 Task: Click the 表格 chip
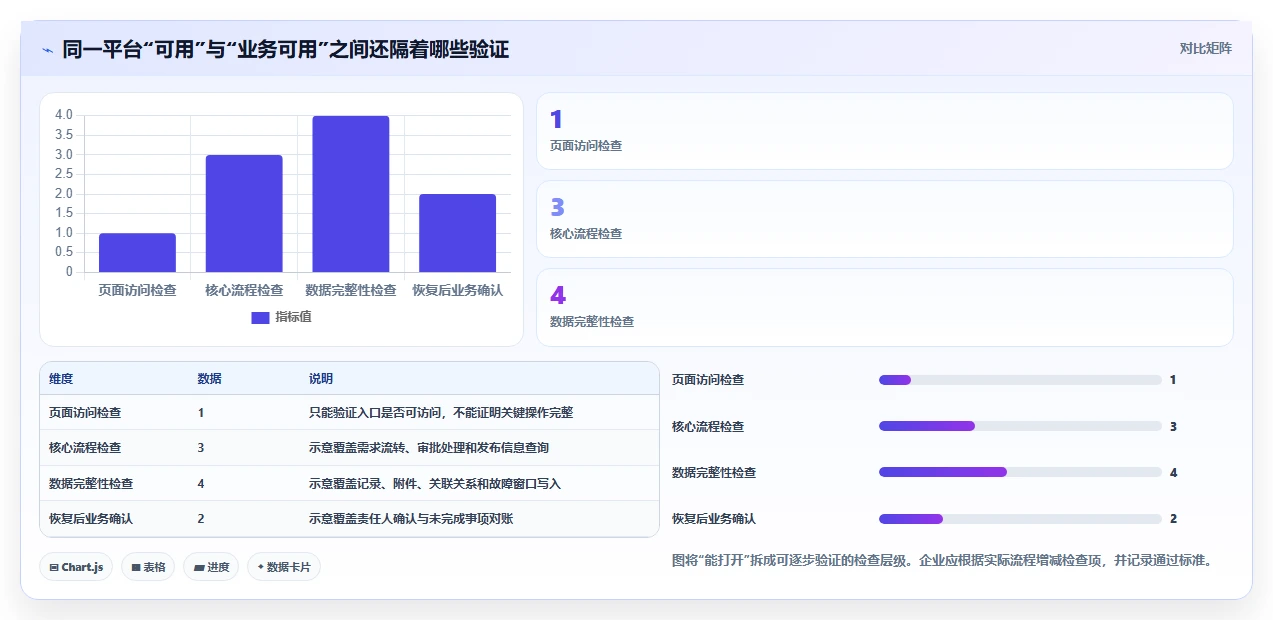pos(148,567)
